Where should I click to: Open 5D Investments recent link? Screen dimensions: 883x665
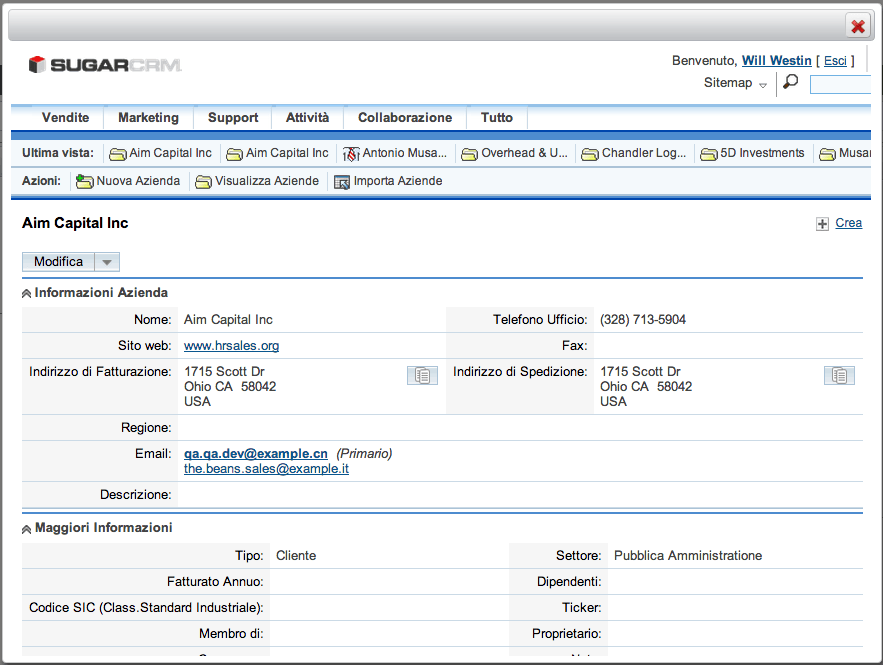point(762,153)
